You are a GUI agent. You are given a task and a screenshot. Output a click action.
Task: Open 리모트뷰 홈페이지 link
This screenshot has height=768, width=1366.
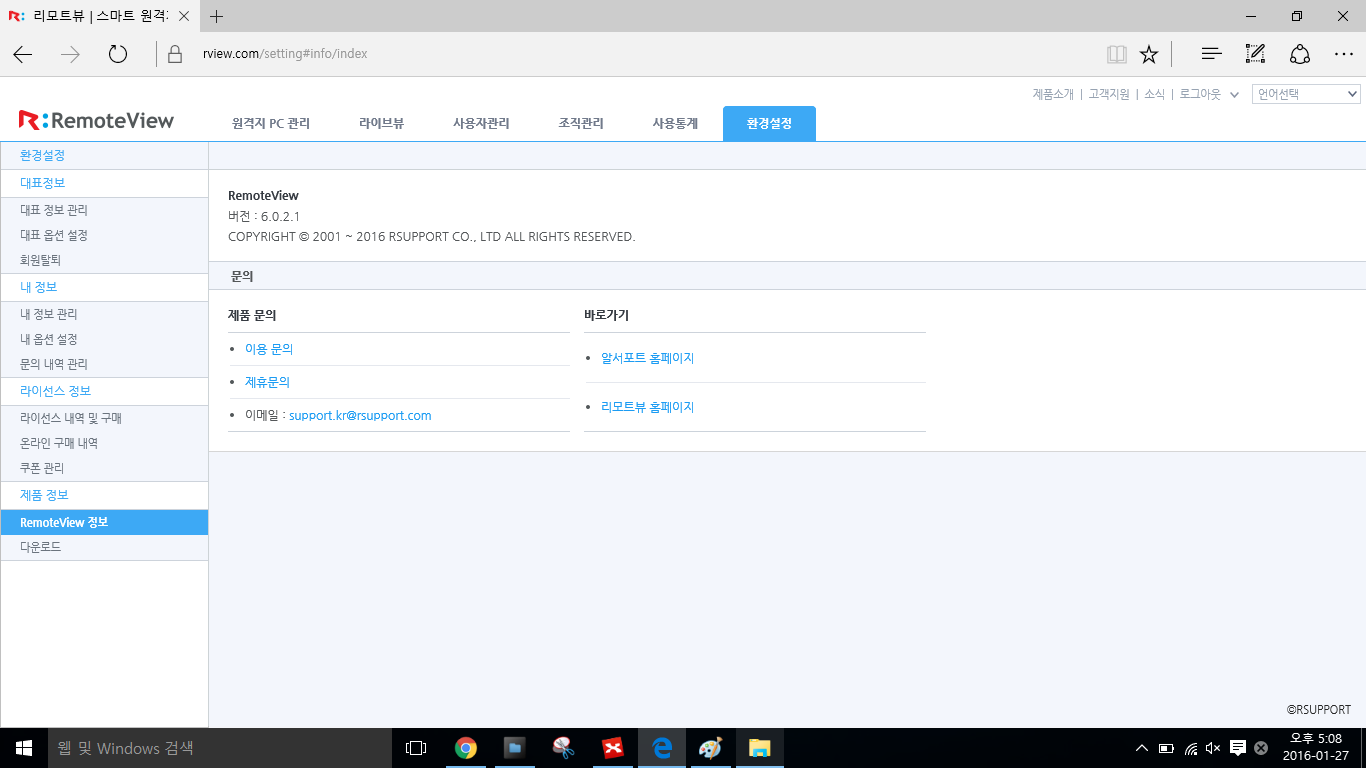tap(647, 407)
